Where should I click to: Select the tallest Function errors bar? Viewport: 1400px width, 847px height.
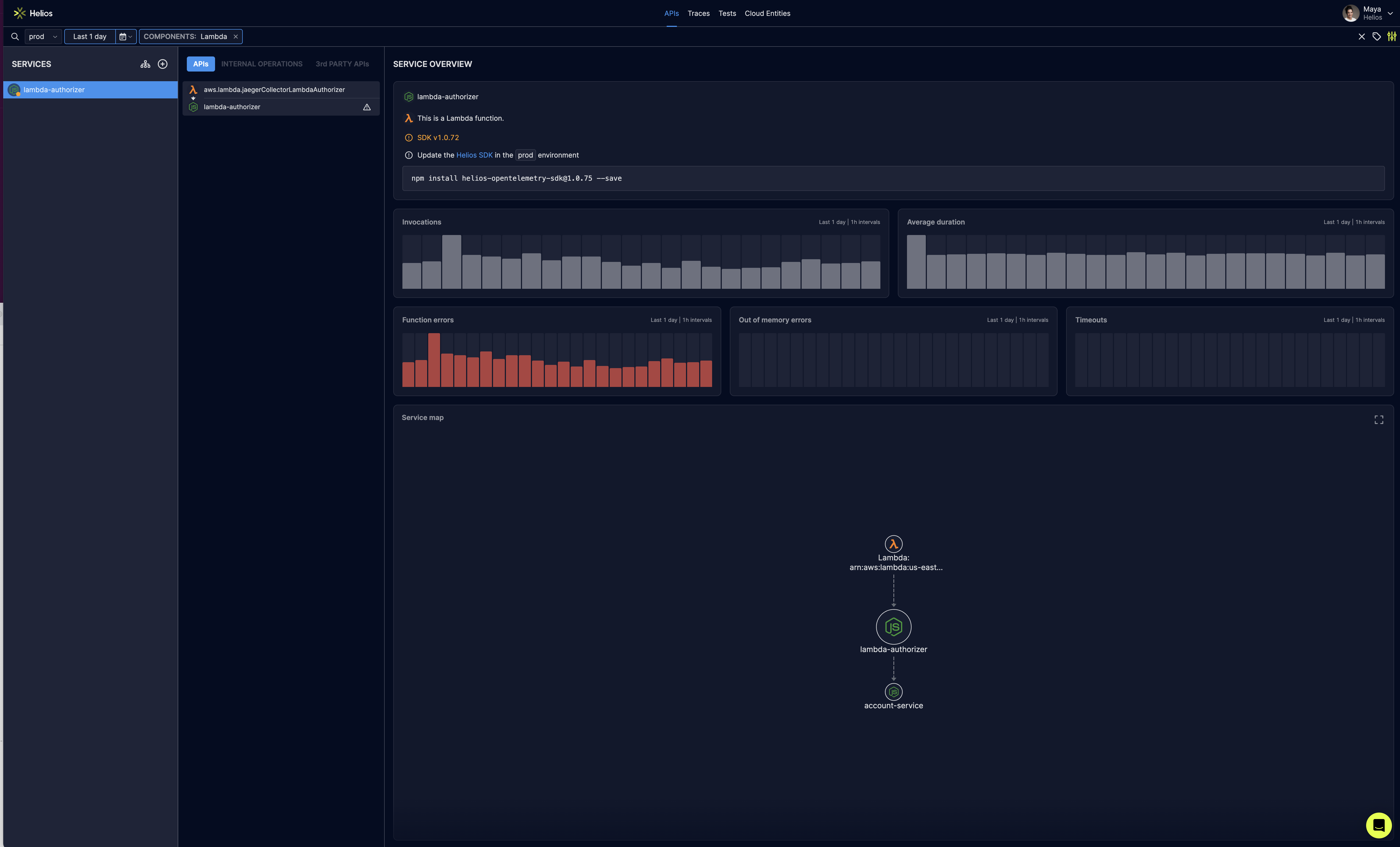[434, 360]
